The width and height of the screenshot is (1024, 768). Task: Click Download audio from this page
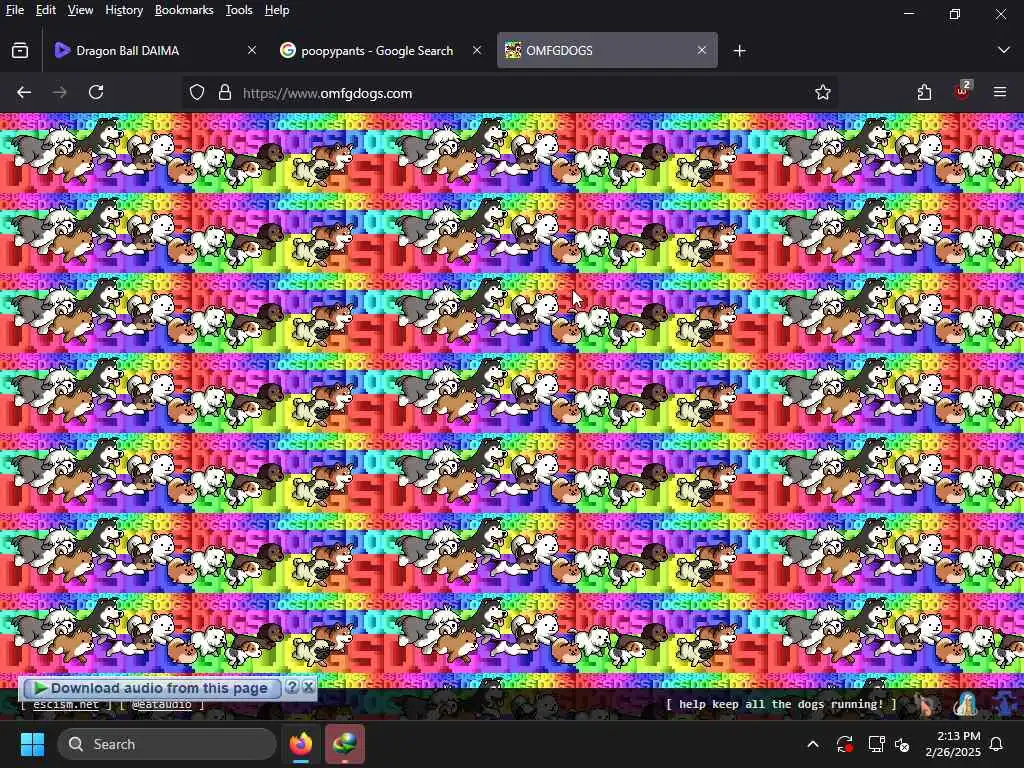150,688
